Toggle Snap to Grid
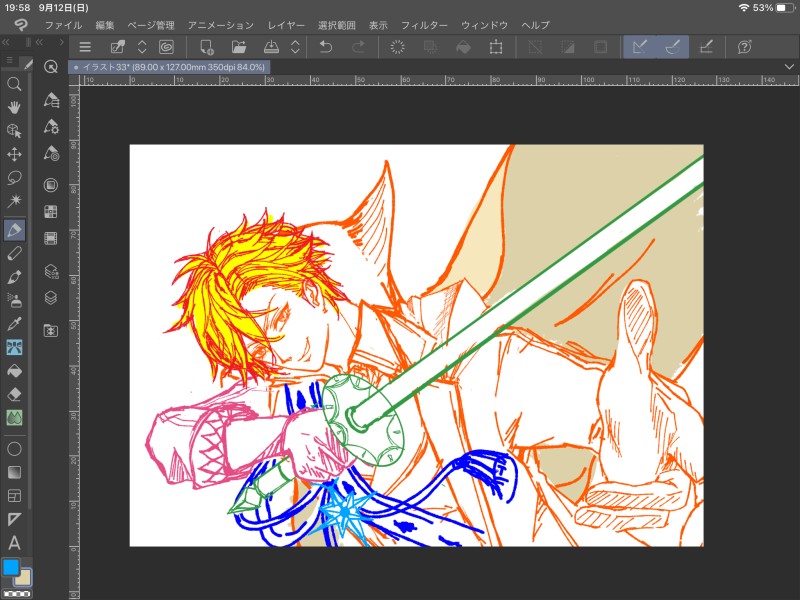This screenshot has height=600, width=800. [x=706, y=47]
